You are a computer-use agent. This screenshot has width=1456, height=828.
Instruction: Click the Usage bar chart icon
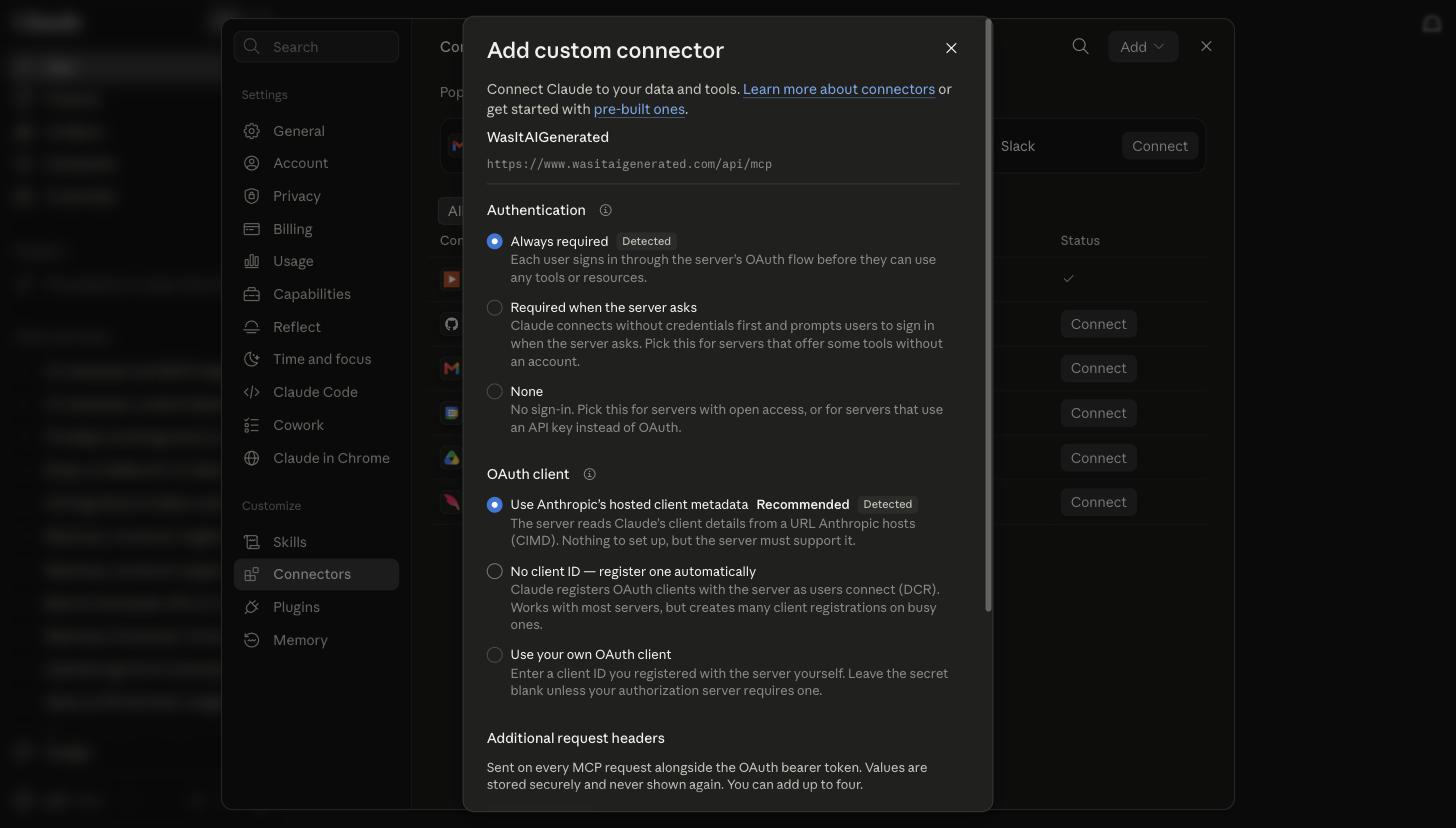coord(252,261)
